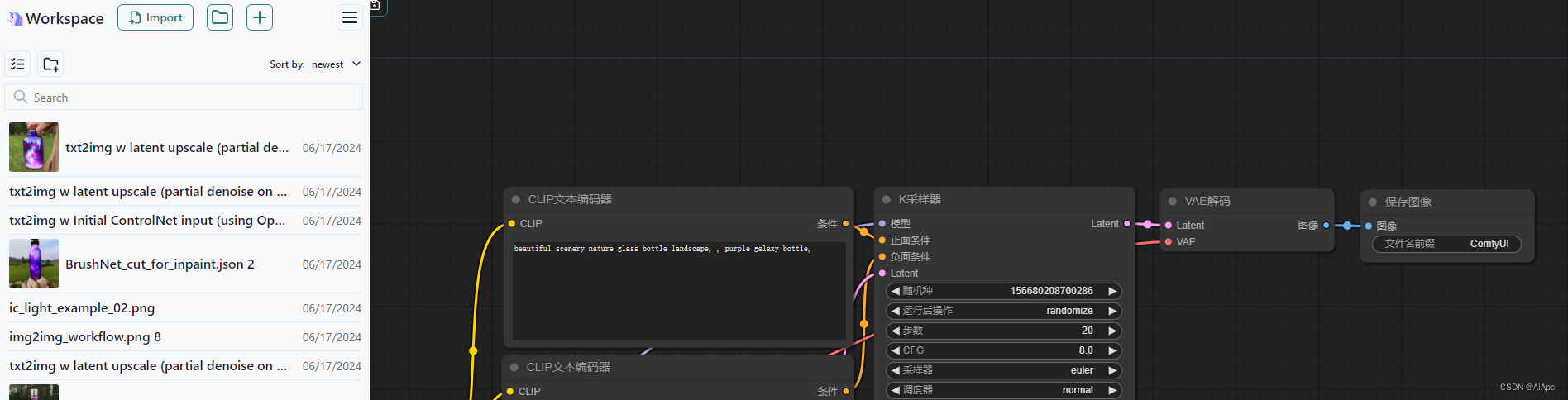Click 负面条件 input socket on K采样器

click(882, 257)
